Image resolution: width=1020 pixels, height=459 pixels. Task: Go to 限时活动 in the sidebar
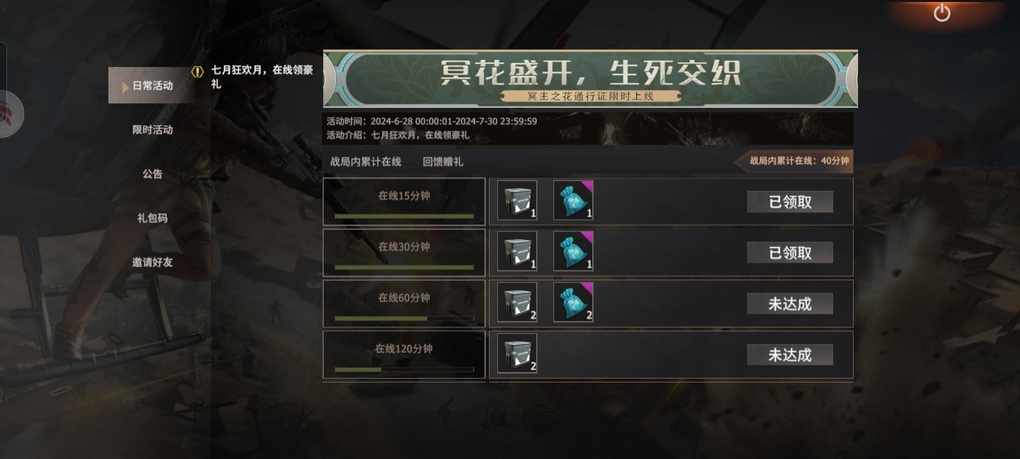click(x=153, y=129)
